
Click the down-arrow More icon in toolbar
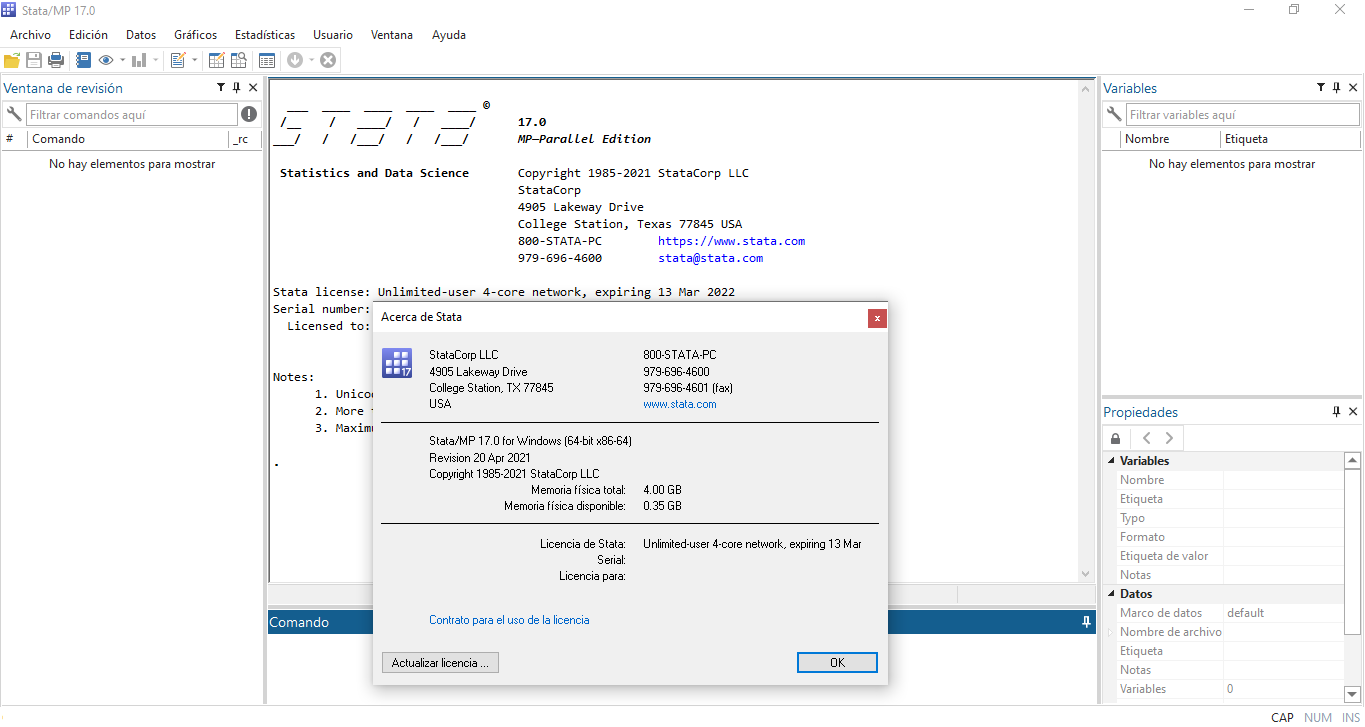295,60
